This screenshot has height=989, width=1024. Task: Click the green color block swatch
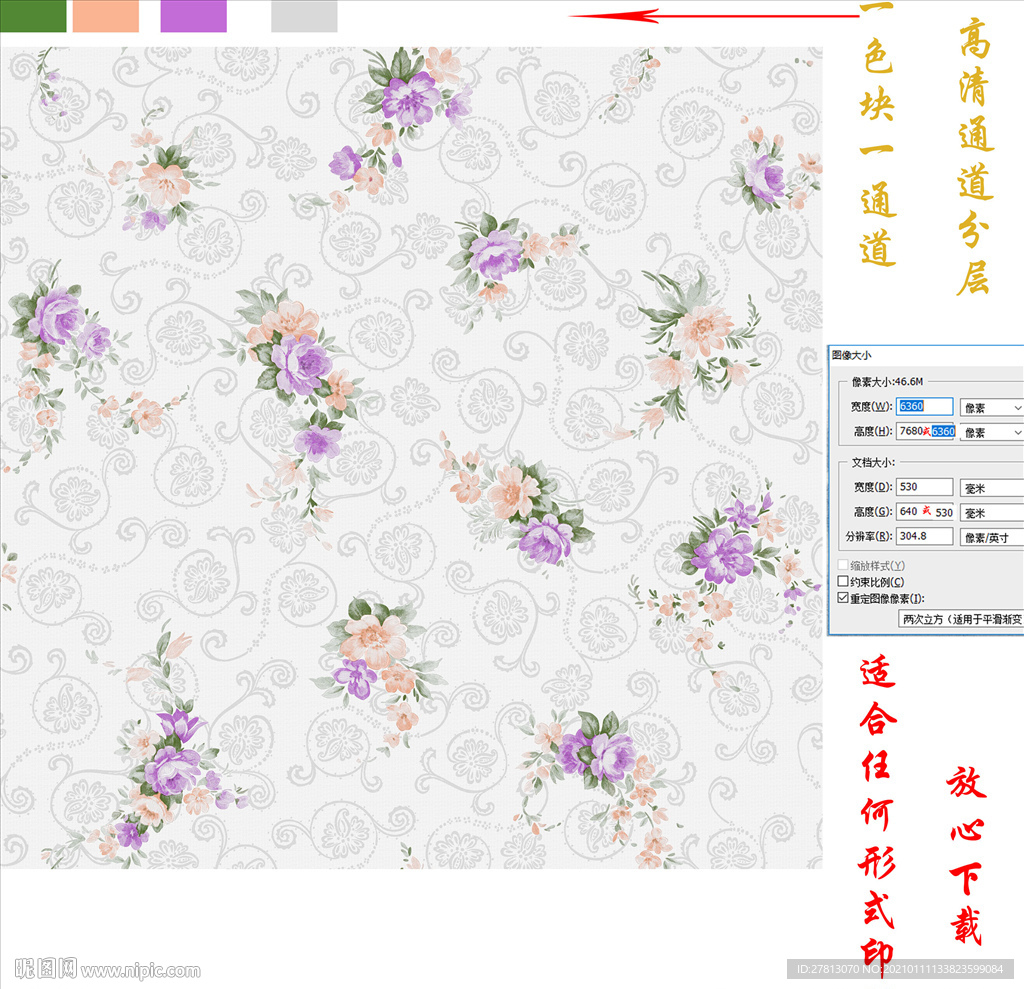[x=33, y=16]
